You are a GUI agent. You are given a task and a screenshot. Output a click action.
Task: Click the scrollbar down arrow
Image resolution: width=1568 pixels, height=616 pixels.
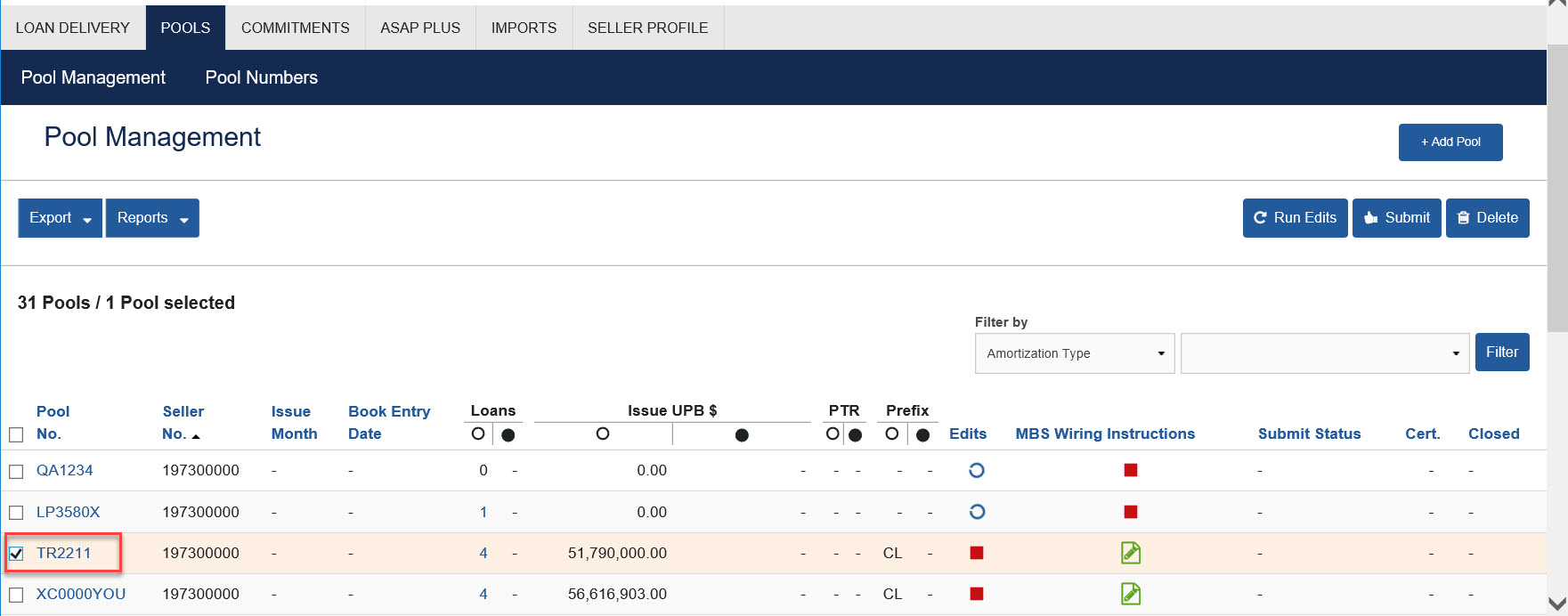[1557, 603]
